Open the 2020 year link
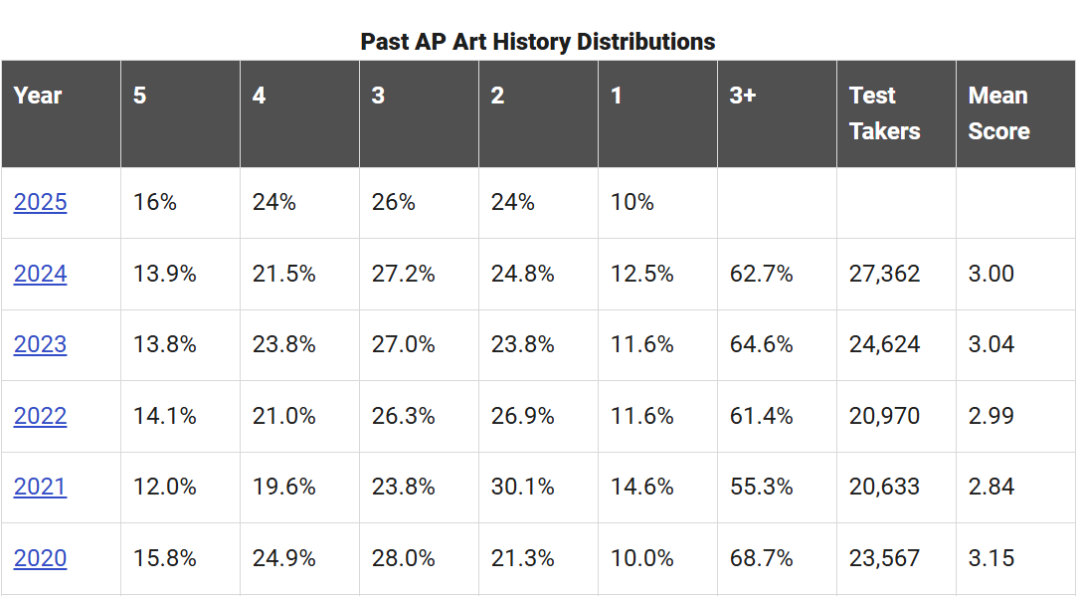This screenshot has width=1080, height=596. point(40,557)
